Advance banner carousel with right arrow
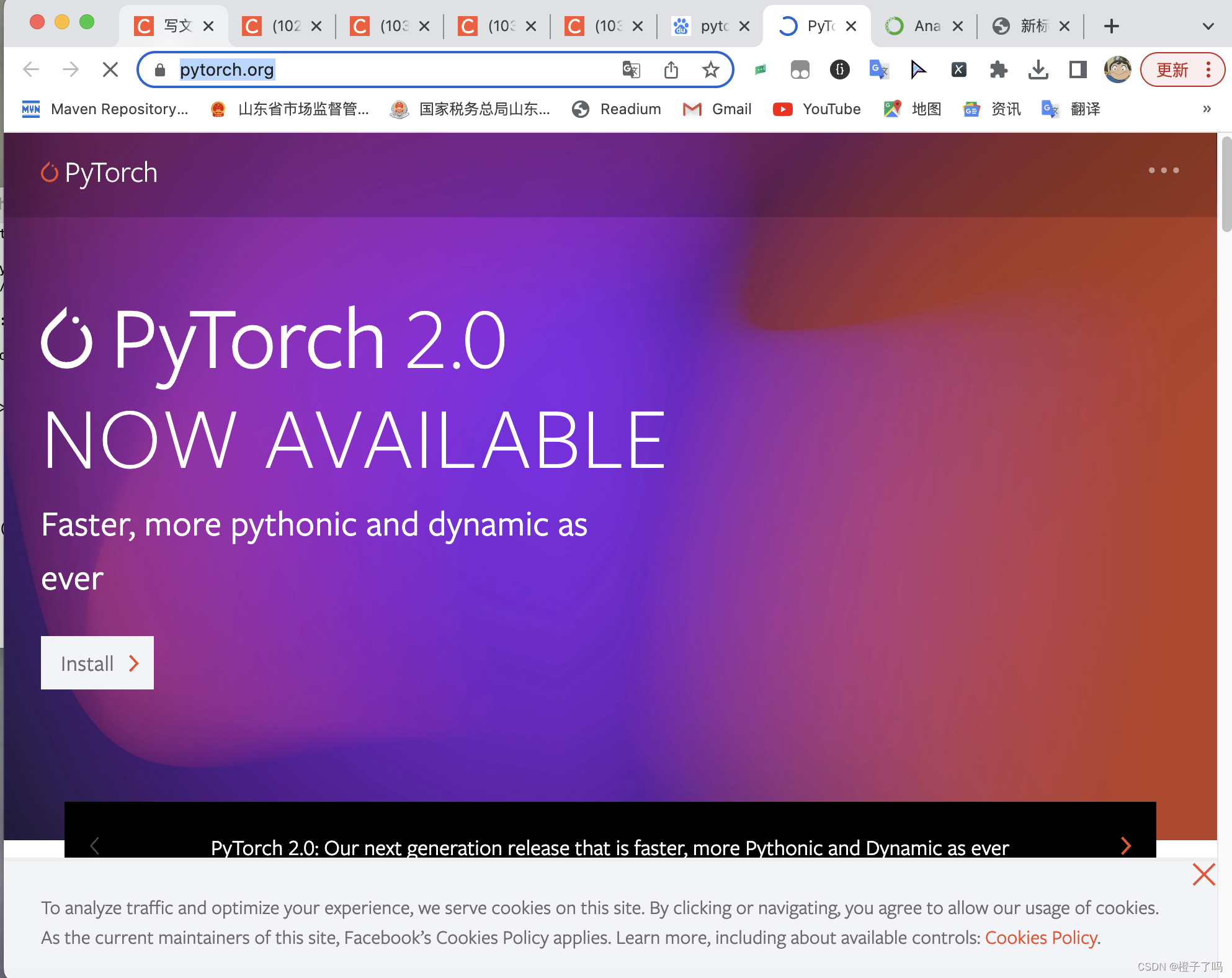1232x978 pixels. (x=1126, y=845)
